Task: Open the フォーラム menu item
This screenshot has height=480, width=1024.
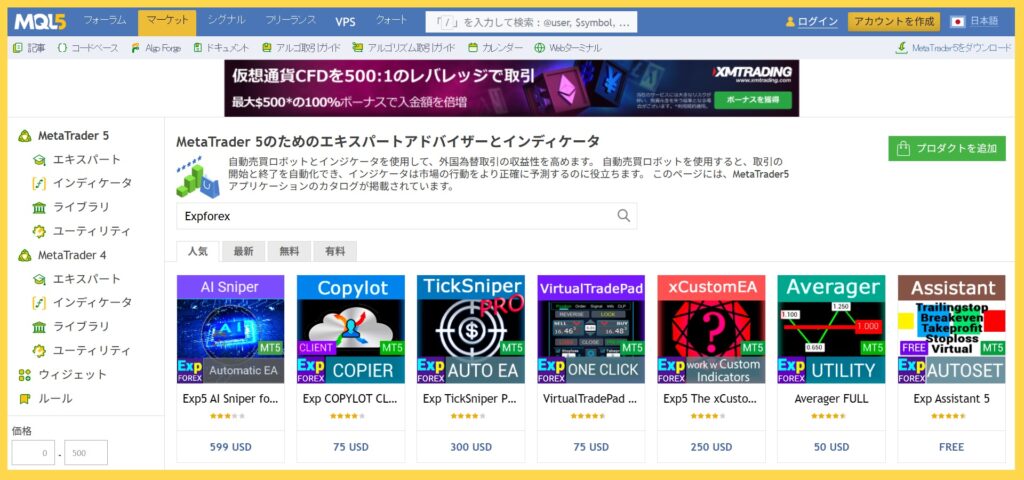Action: (104, 20)
